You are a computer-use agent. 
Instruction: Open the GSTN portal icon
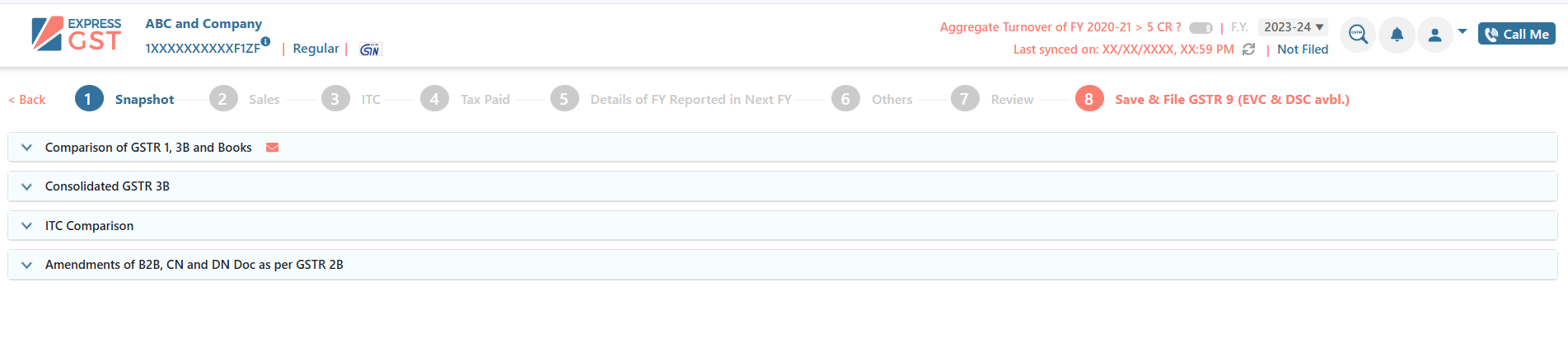[x=370, y=49]
